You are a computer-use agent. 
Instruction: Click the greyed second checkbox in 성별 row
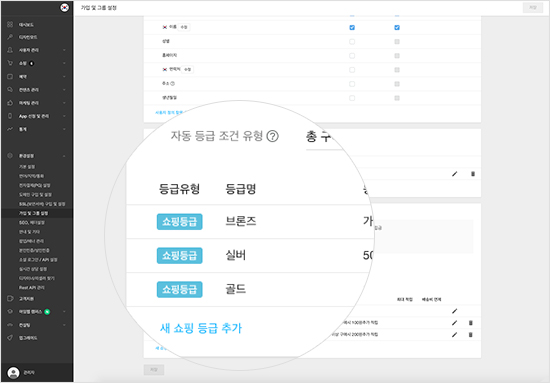pyautogui.click(x=397, y=41)
